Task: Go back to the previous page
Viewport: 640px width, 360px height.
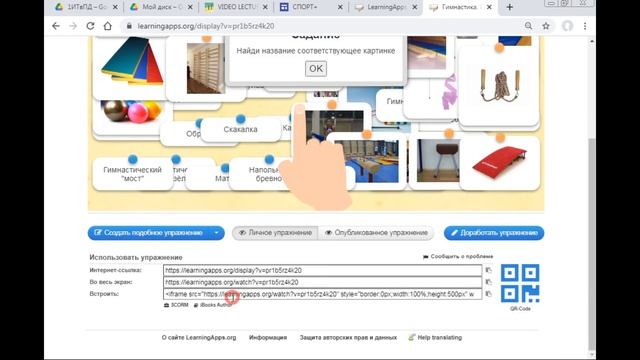Action: [56, 26]
